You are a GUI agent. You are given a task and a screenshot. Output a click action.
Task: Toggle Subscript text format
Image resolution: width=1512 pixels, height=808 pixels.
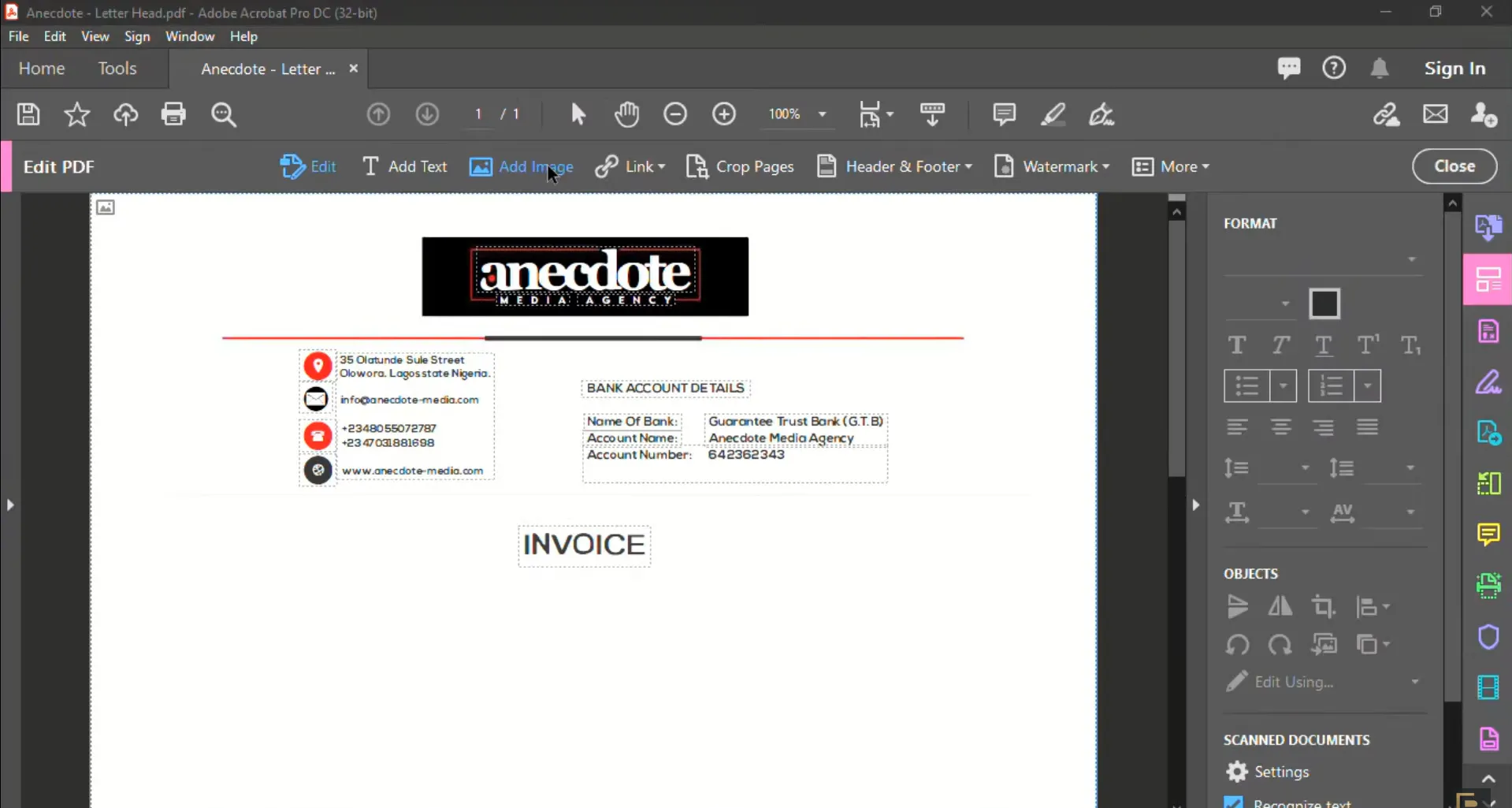point(1410,345)
